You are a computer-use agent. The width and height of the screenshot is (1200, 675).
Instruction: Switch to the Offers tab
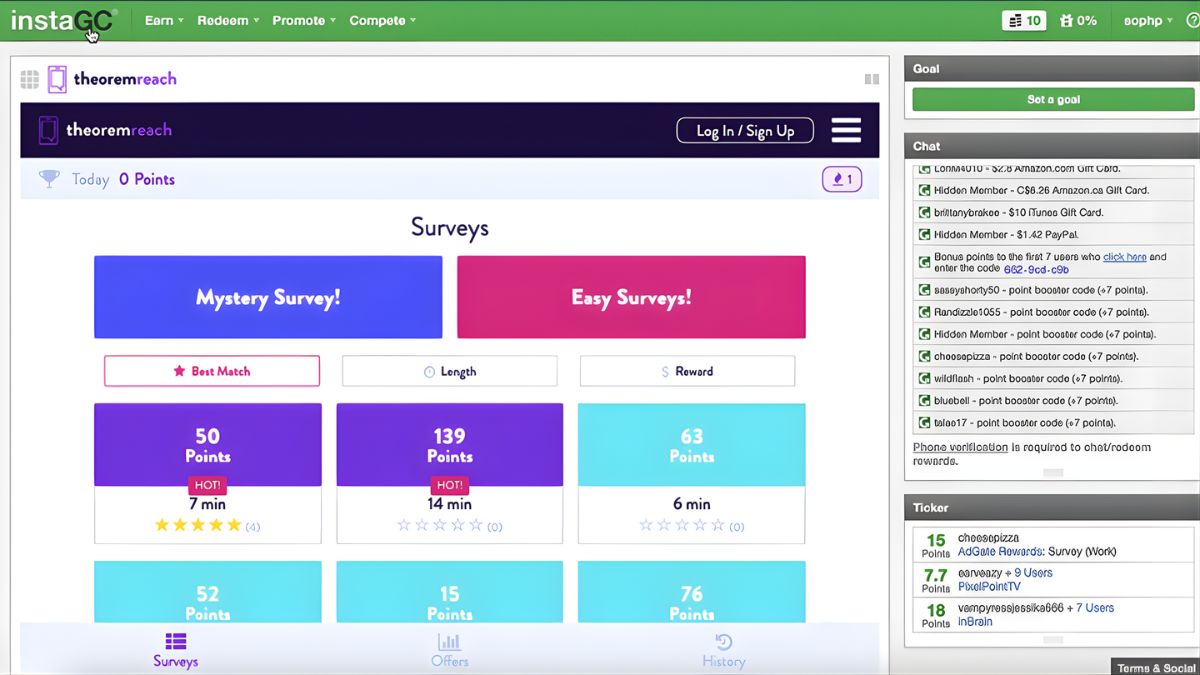click(x=450, y=650)
